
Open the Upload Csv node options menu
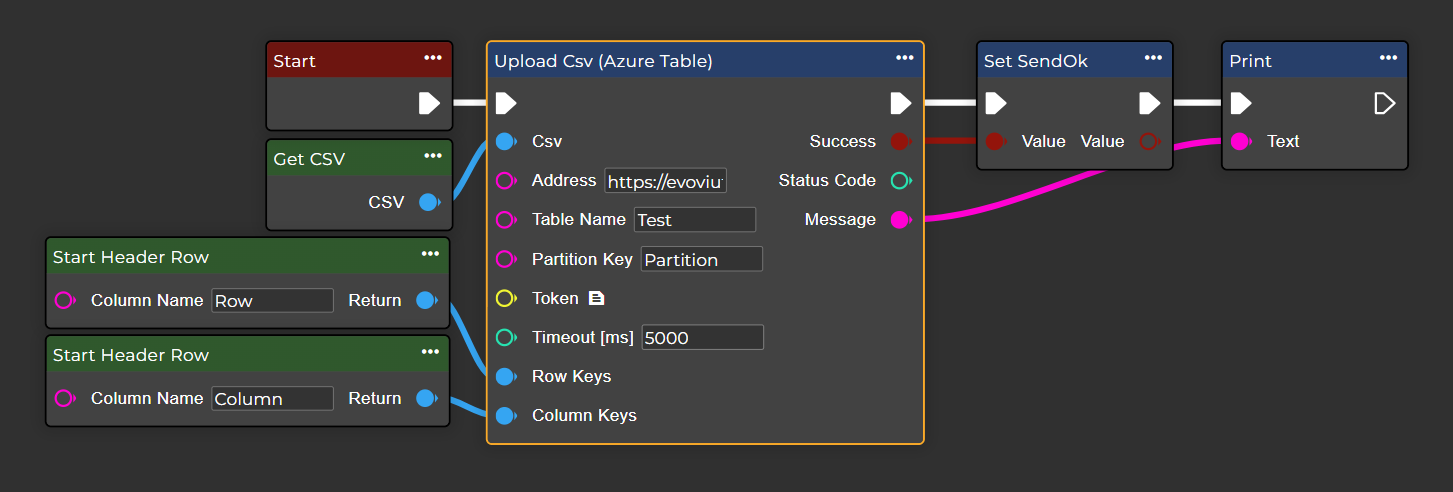tap(905, 58)
